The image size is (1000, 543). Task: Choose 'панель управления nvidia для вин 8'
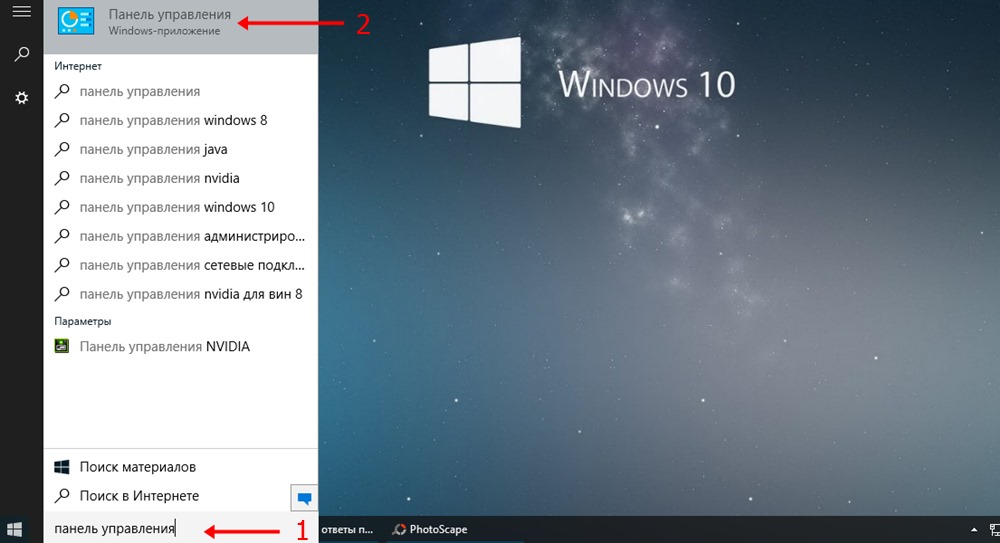[x=190, y=295]
